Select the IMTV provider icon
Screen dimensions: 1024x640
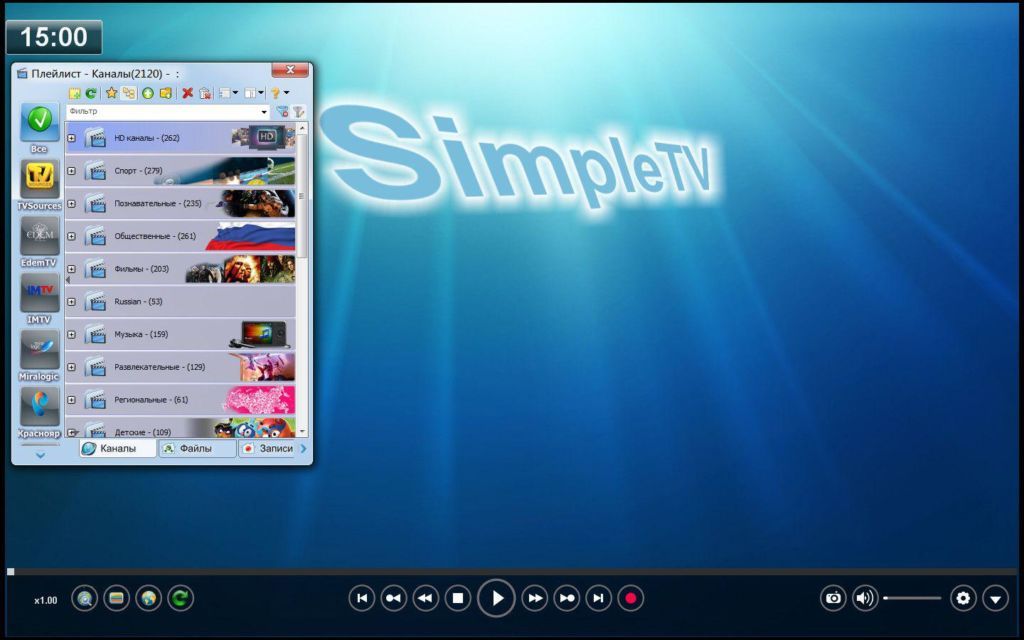click(x=40, y=293)
